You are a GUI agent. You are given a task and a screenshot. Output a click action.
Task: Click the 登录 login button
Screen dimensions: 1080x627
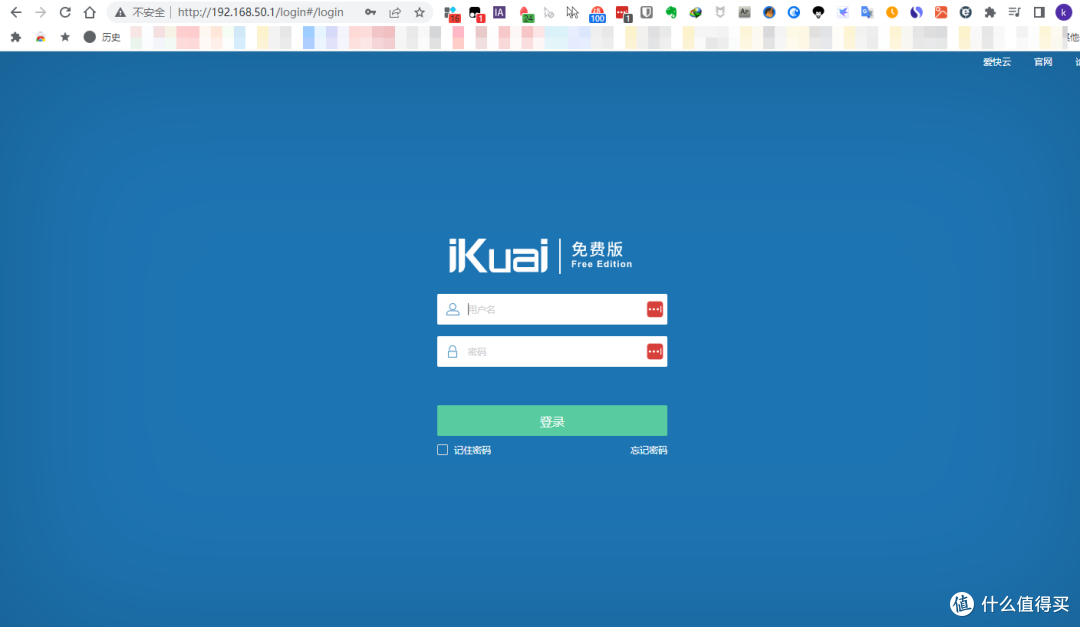click(x=551, y=420)
